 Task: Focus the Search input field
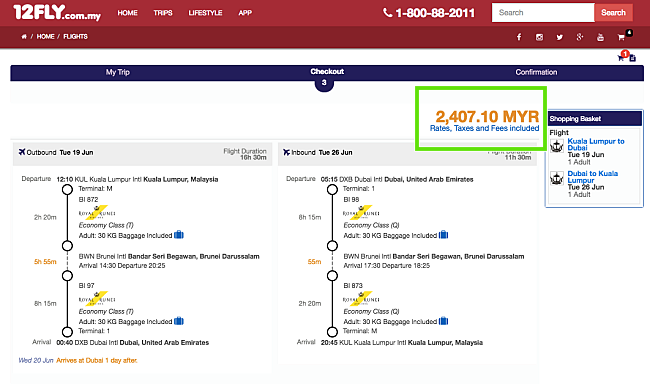543,12
